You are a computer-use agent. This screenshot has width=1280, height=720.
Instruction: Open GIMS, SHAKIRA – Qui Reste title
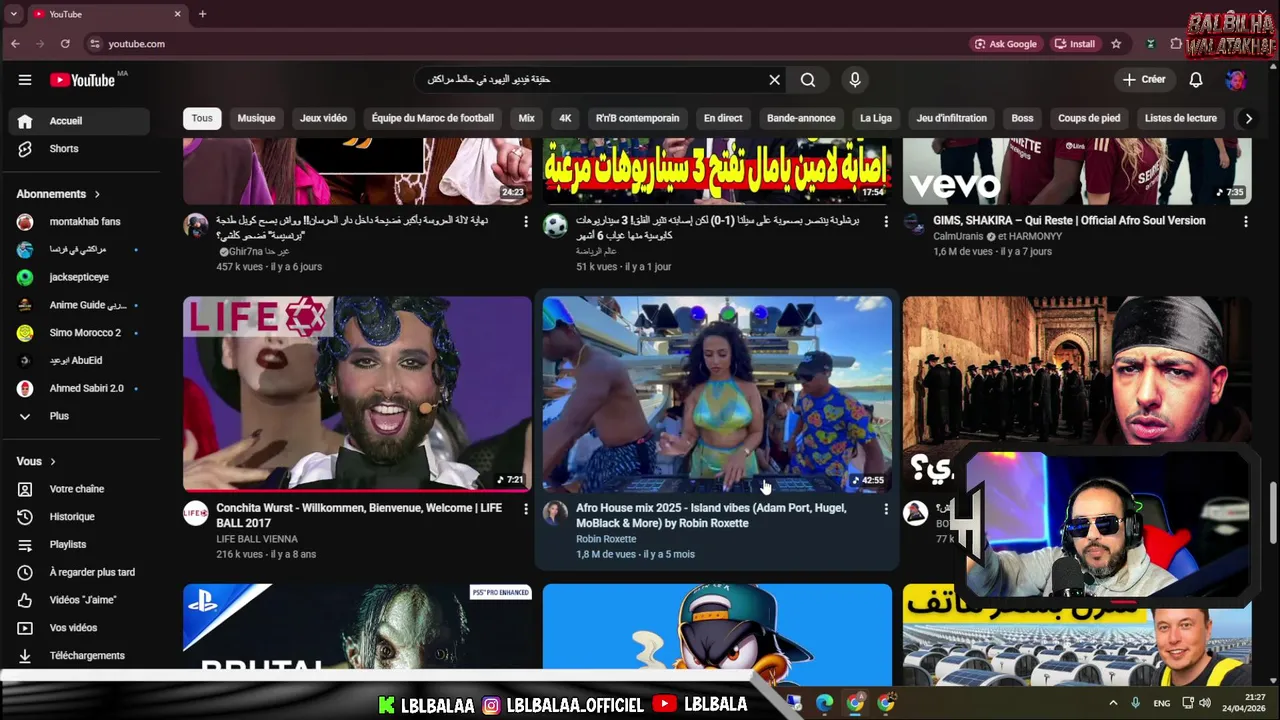coord(1069,220)
